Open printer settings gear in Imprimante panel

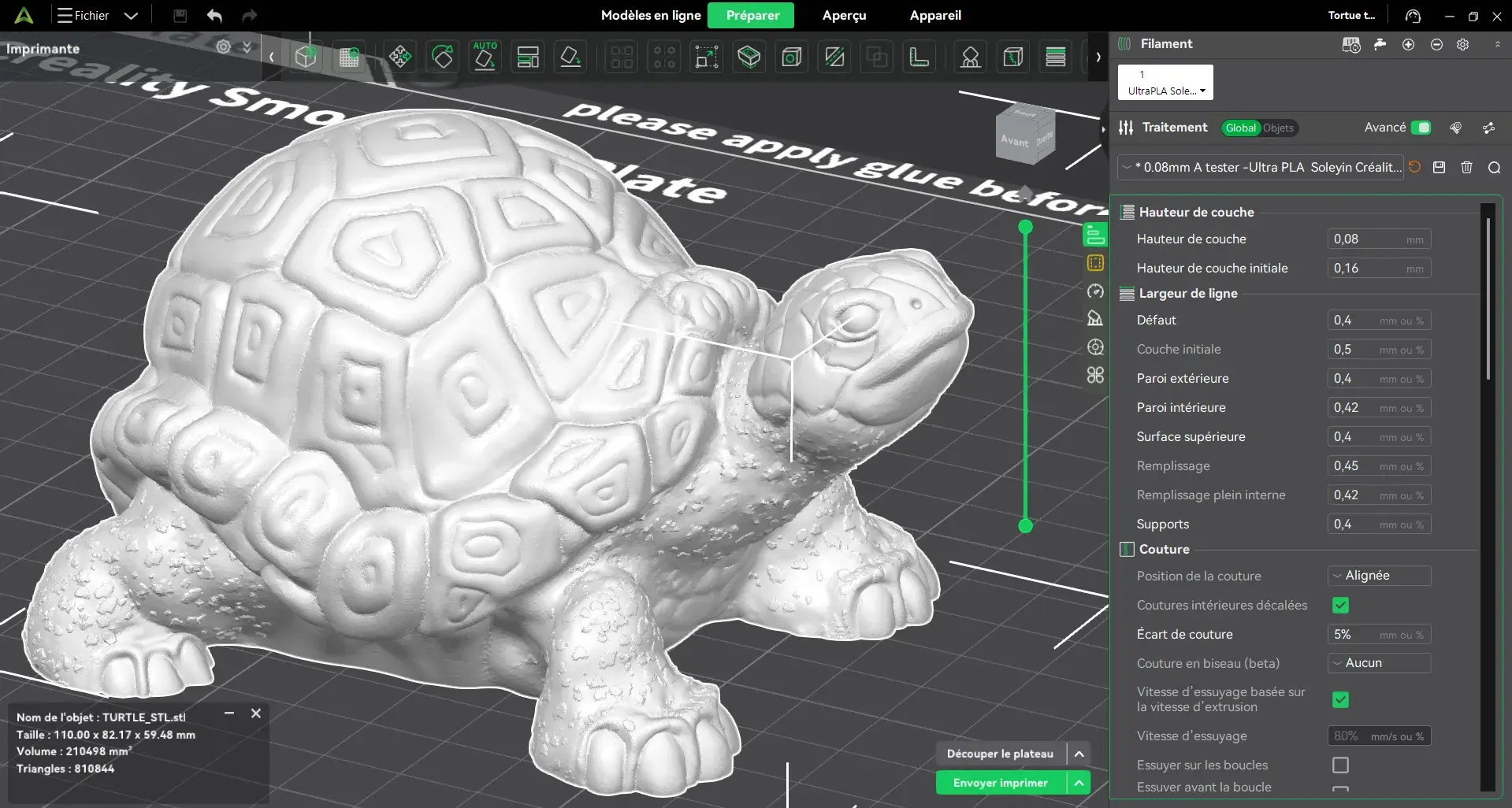tap(224, 46)
